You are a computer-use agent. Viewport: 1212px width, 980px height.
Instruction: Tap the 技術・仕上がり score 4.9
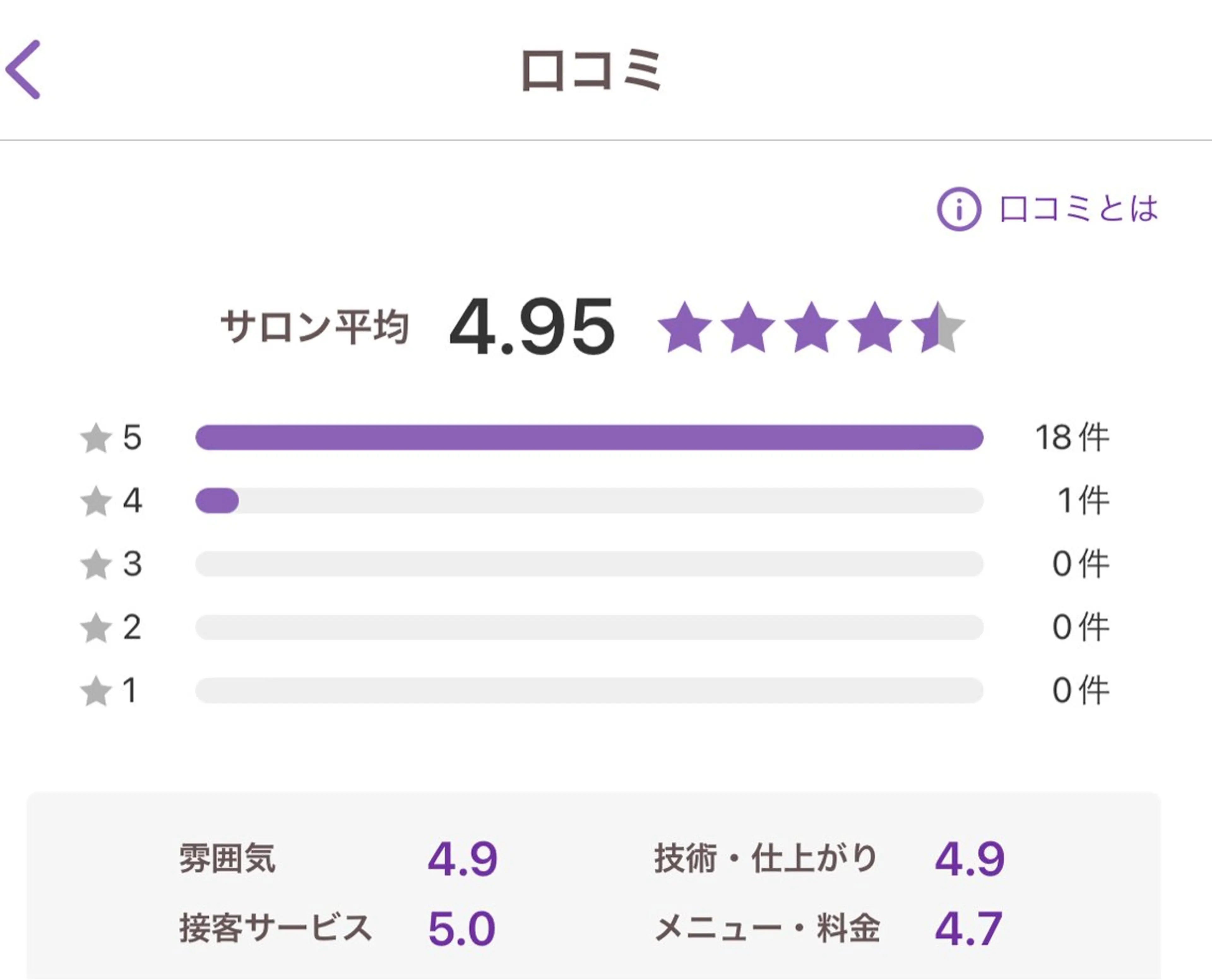tap(969, 859)
